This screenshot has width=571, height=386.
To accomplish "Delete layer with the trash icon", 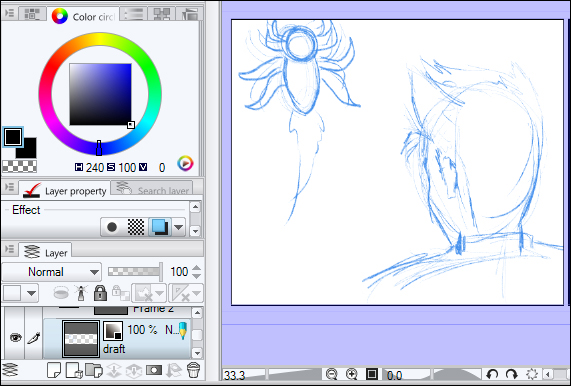I will [x=193, y=370].
